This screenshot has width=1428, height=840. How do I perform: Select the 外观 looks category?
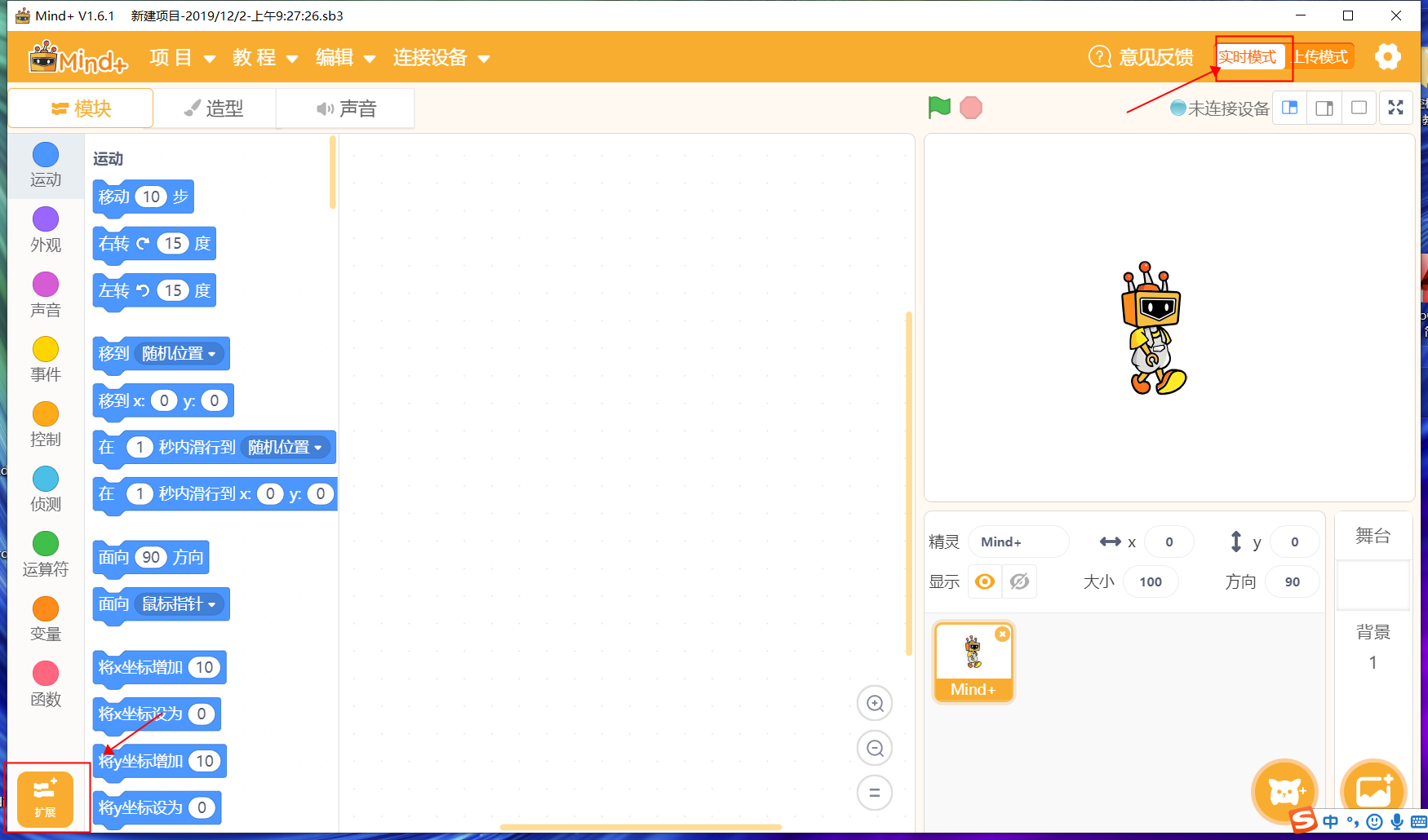coord(46,229)
